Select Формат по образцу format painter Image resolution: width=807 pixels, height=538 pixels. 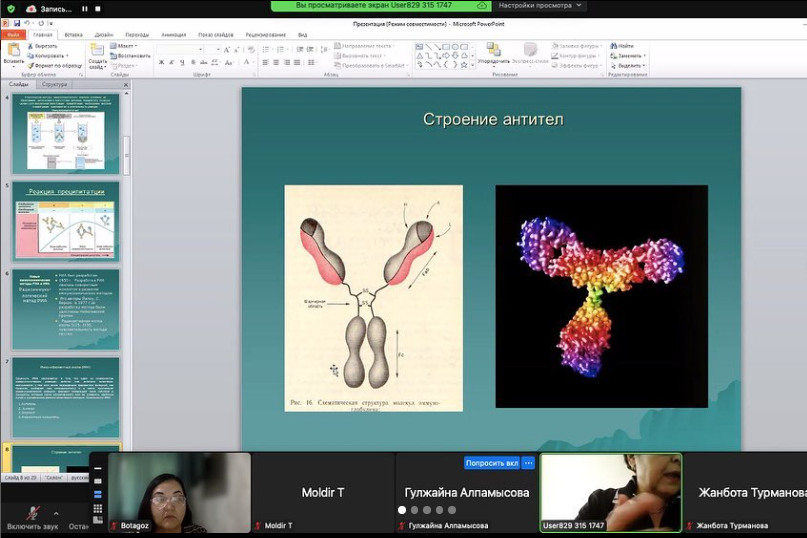(x=57, y=65)
